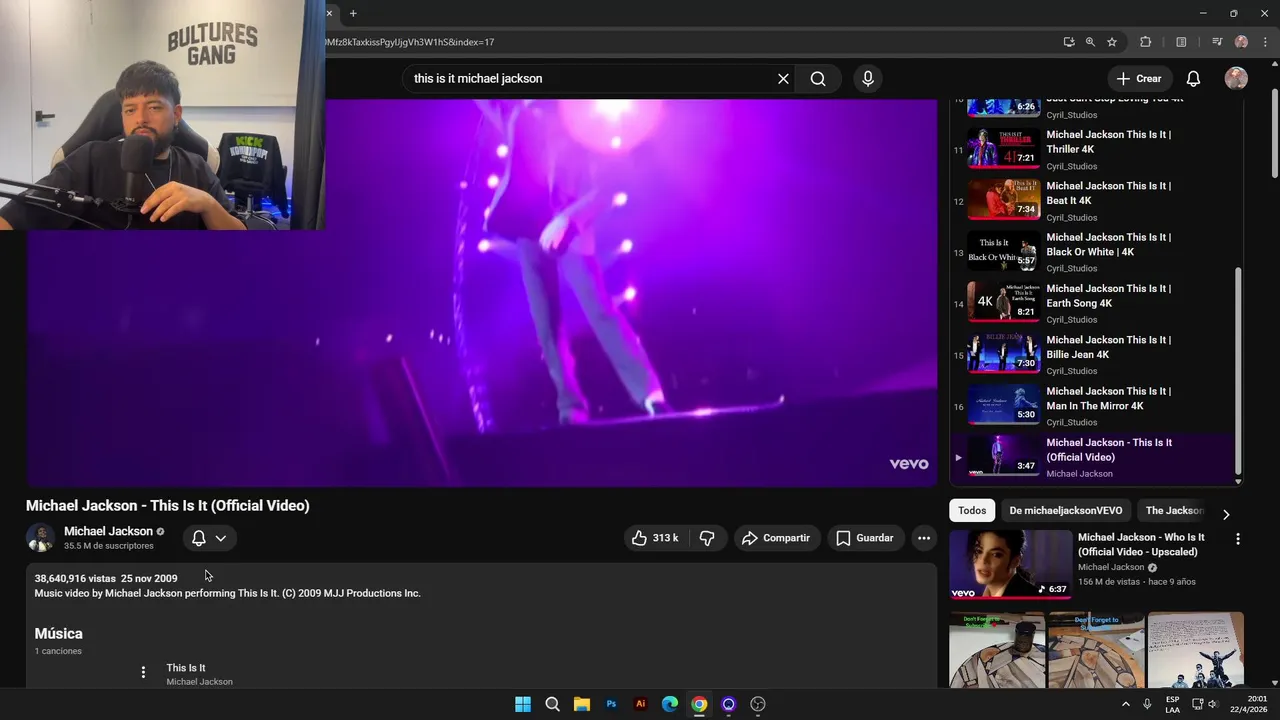Expand subscription options chevron

tap(221, 538)
